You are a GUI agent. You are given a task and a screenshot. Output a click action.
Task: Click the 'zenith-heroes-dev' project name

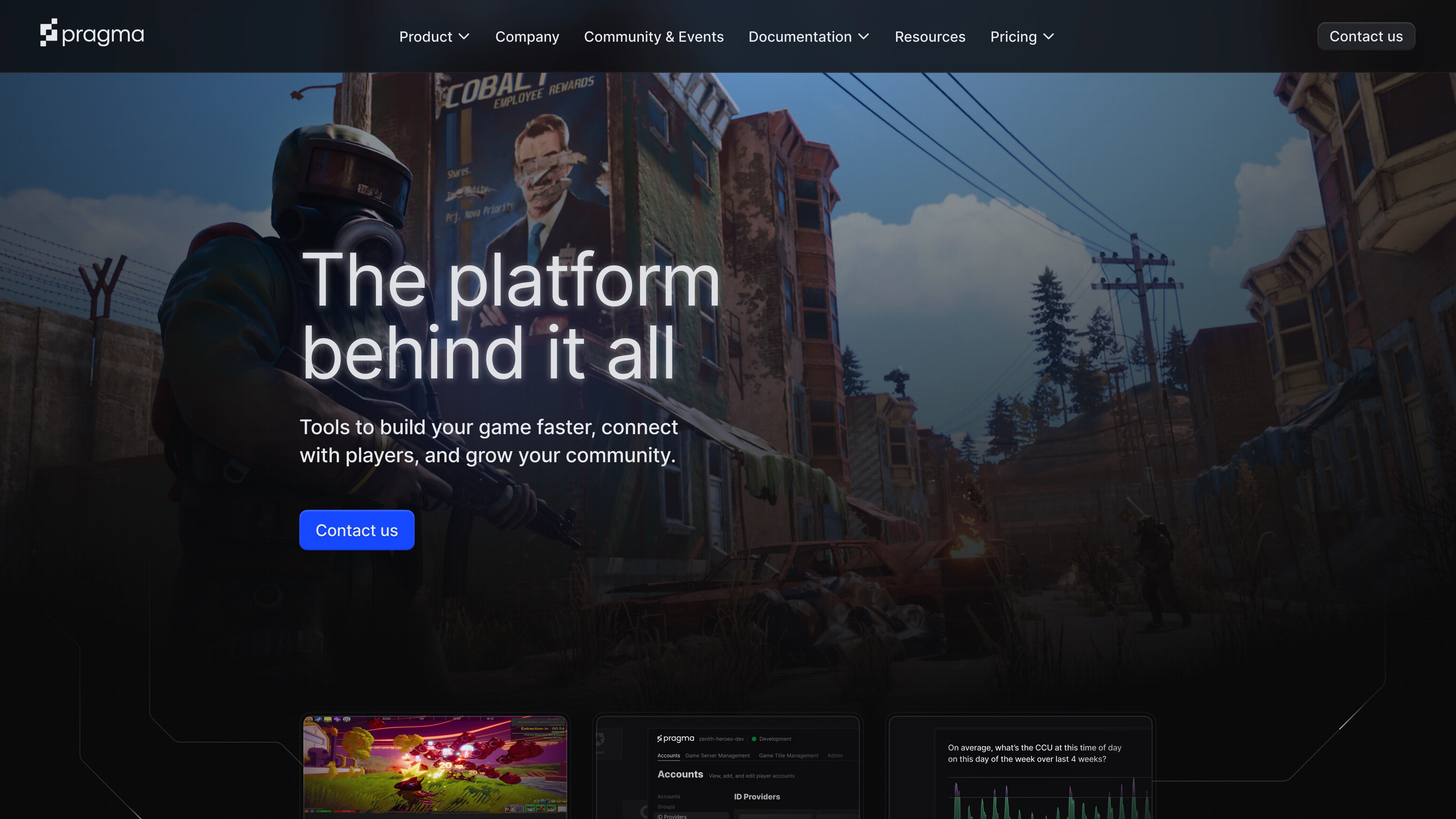(x=721, y=739)
